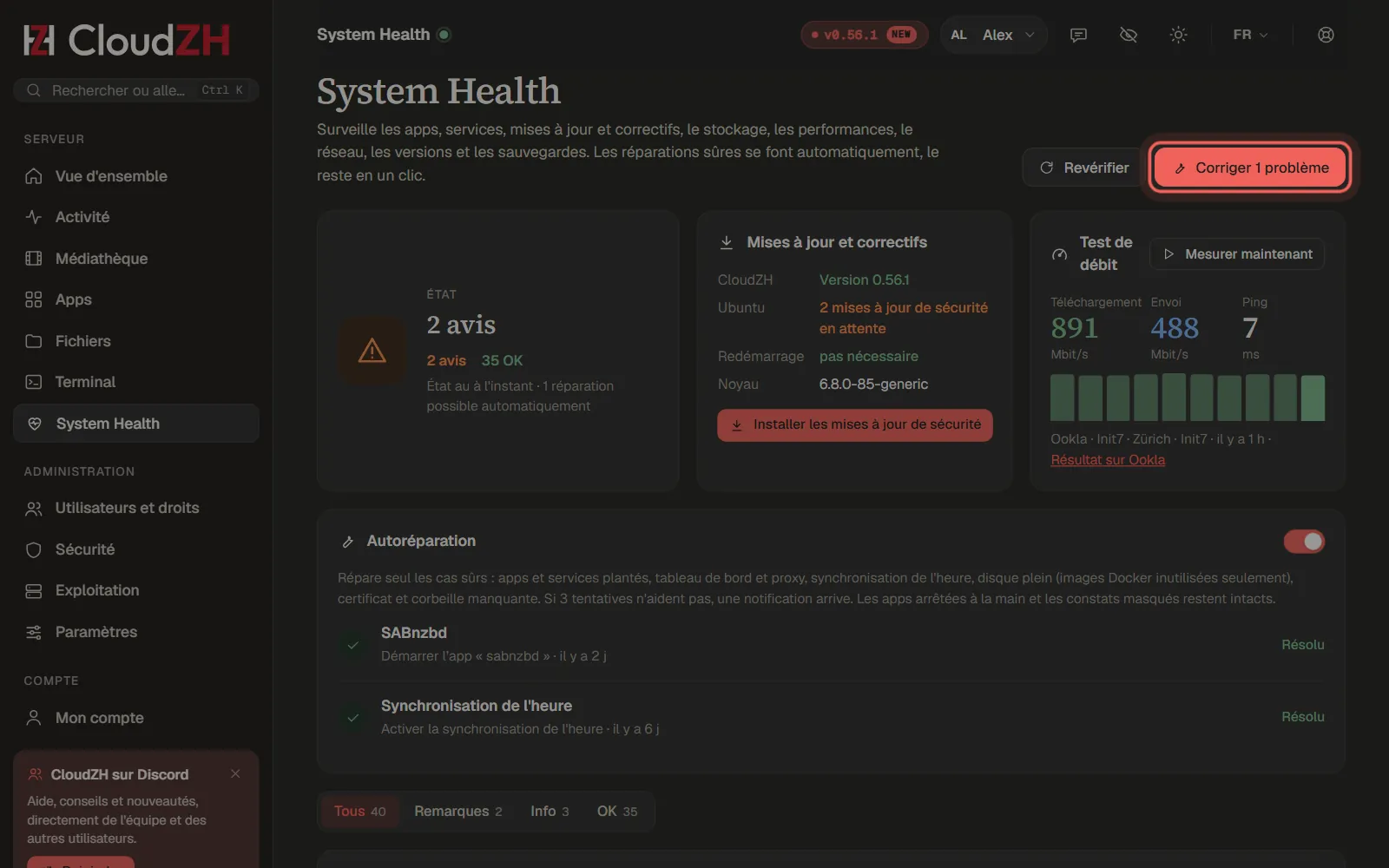Click Mesurer maintenant button

click(x=1238, y=254)
